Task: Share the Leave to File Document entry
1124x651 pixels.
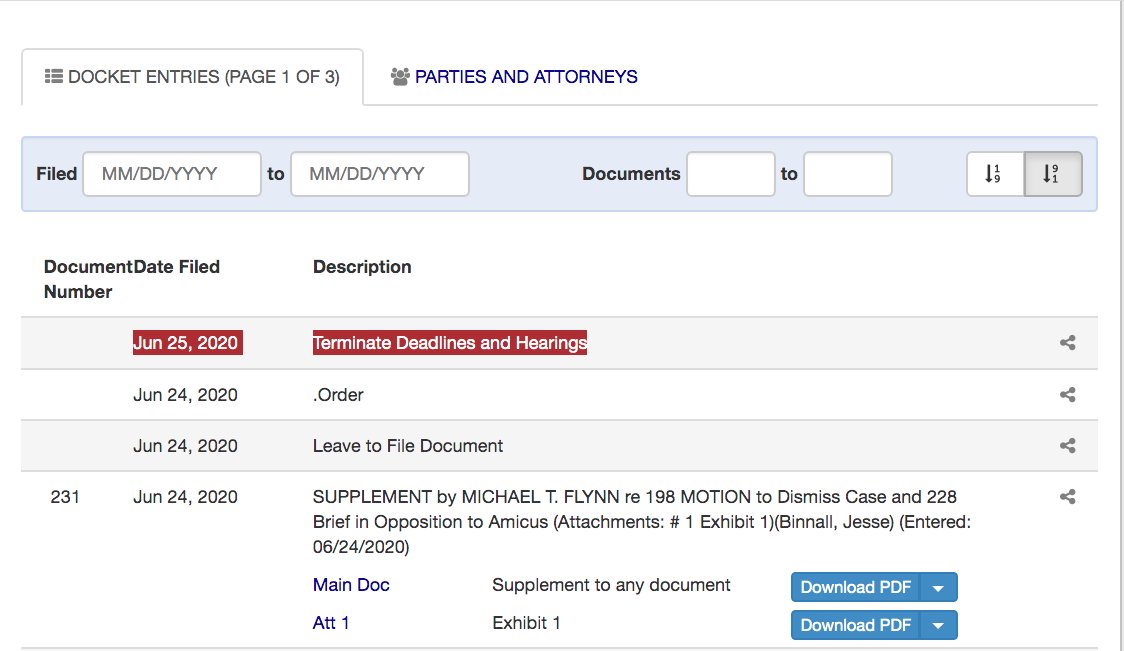Action: point(1067,445)
